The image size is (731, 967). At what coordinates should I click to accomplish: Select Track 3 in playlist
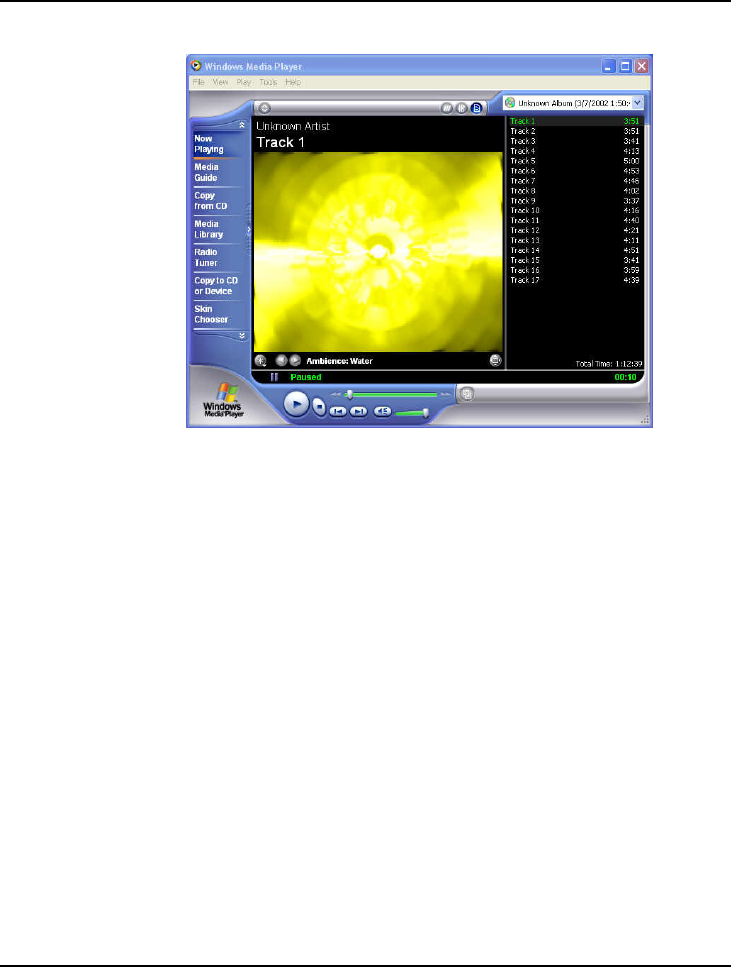pos(574,141)
